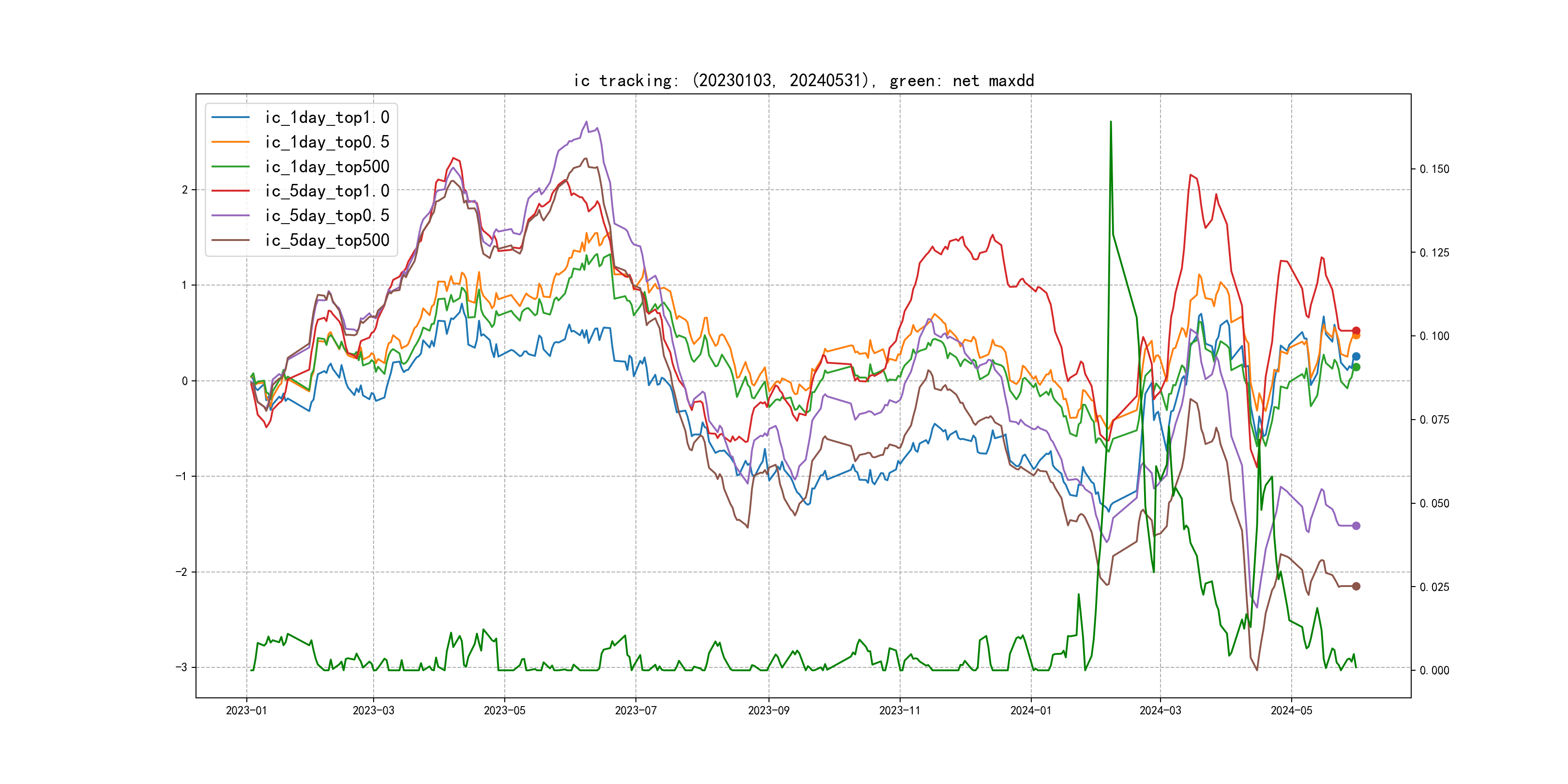The width and height of the screenshot is (1568, 784).
Task: Click the ic_1day_top0.5 legend label
Action: point(326,142)
